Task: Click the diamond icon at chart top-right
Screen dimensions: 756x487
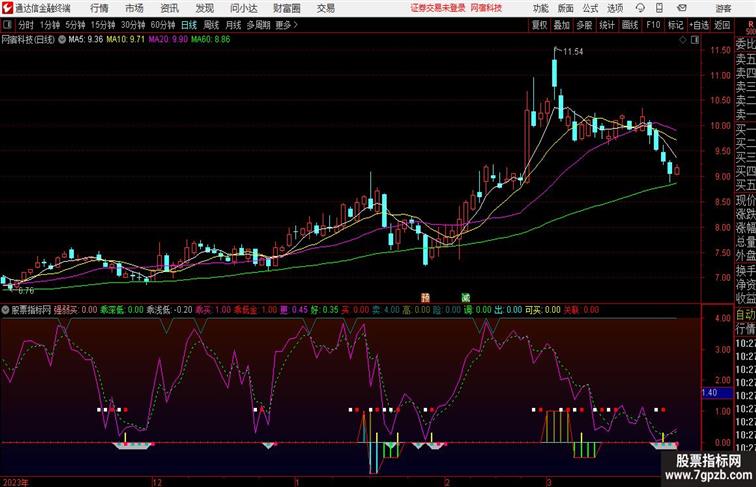Action: coord(683,40)
